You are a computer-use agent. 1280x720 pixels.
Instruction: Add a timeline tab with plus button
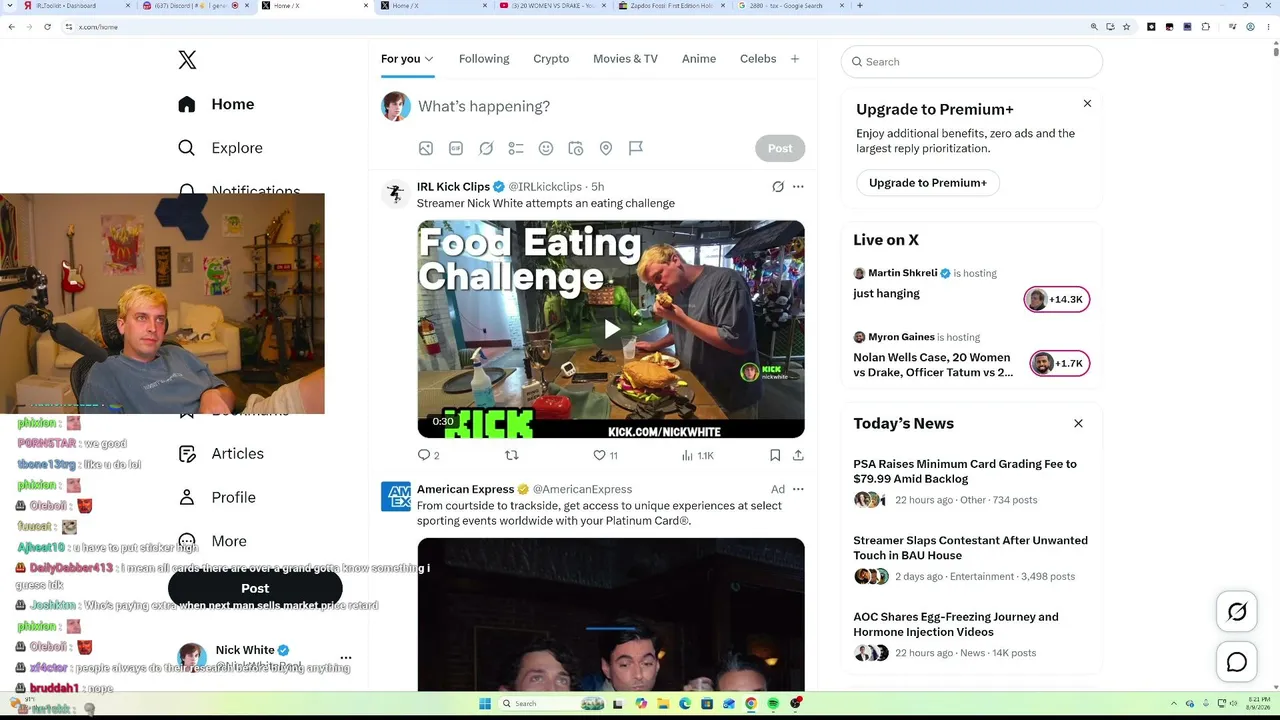click(x=795, y=59)
